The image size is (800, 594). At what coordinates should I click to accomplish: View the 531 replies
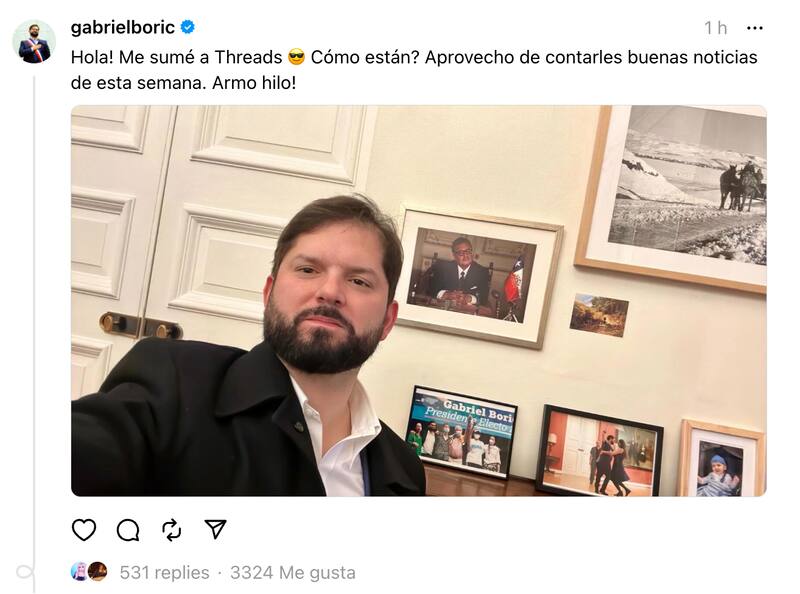164,573
